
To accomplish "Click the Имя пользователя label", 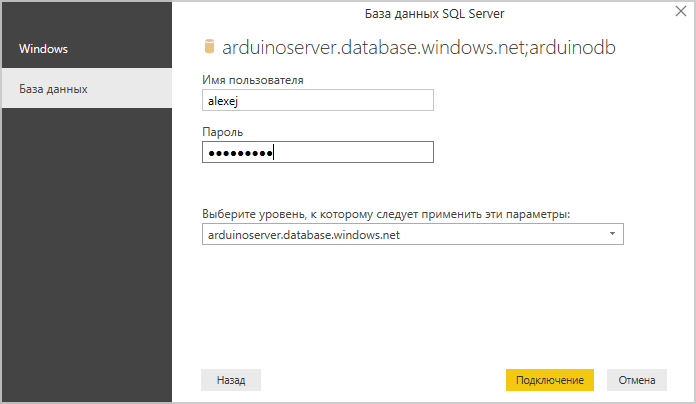I will coord(253,80).
